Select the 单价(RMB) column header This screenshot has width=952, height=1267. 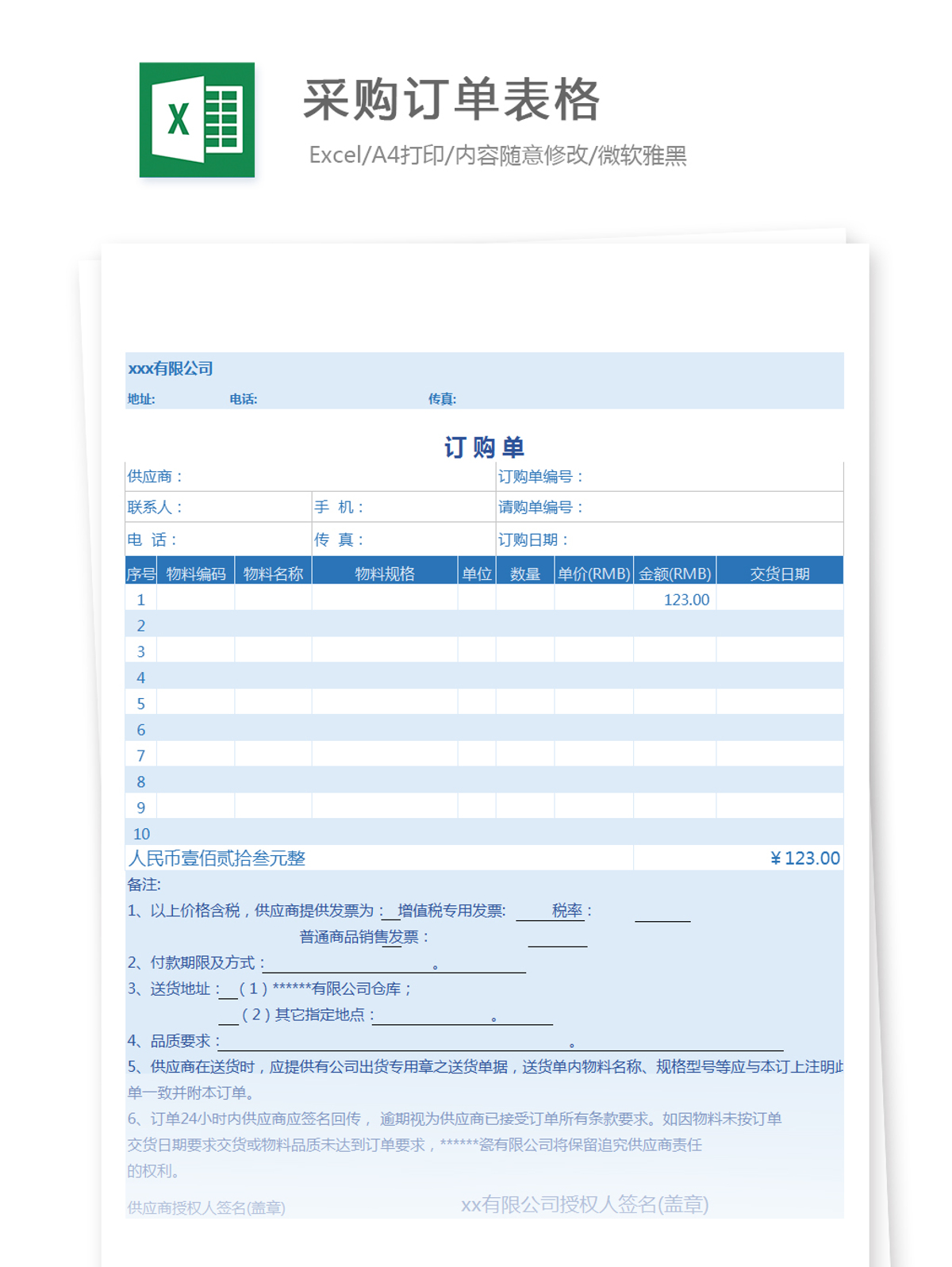click(593, 574)
